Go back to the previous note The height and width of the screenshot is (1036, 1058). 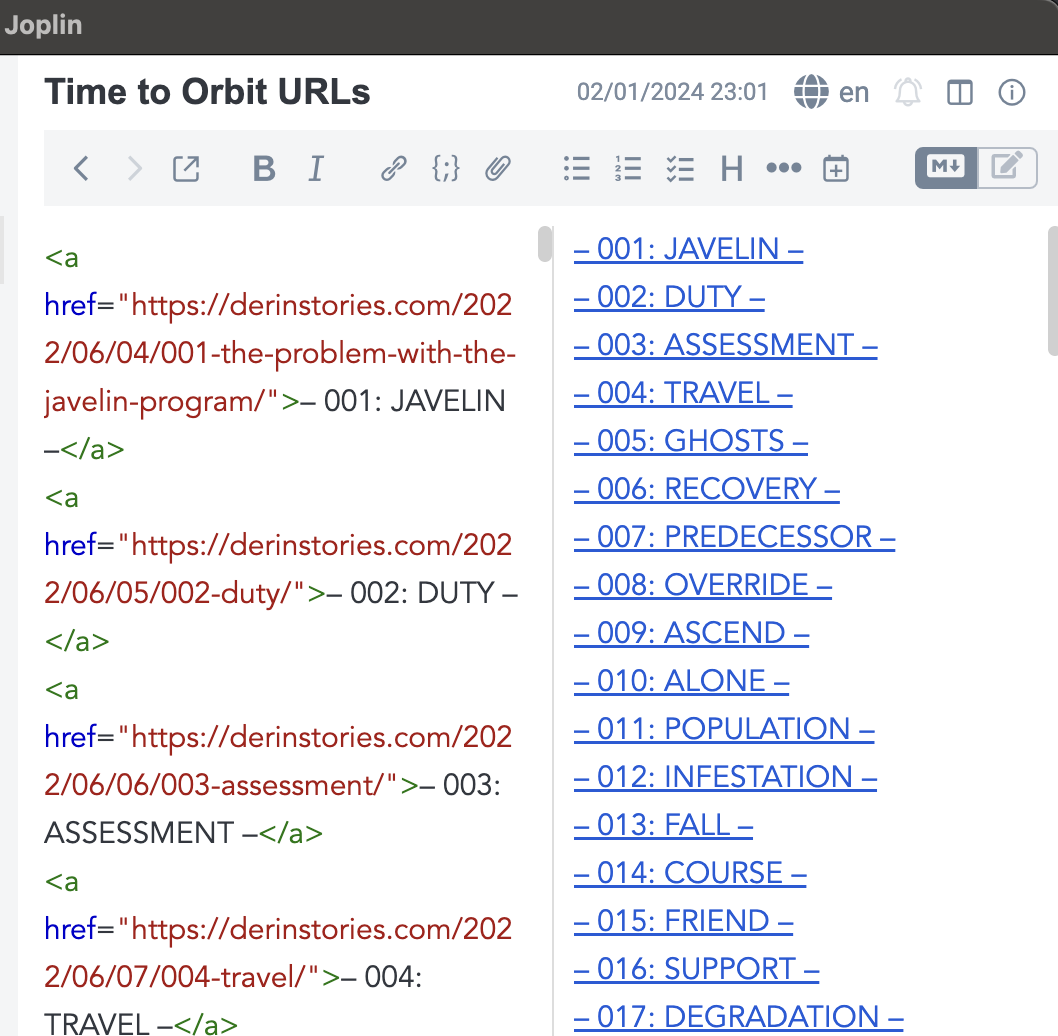click(x=81, y=168)
